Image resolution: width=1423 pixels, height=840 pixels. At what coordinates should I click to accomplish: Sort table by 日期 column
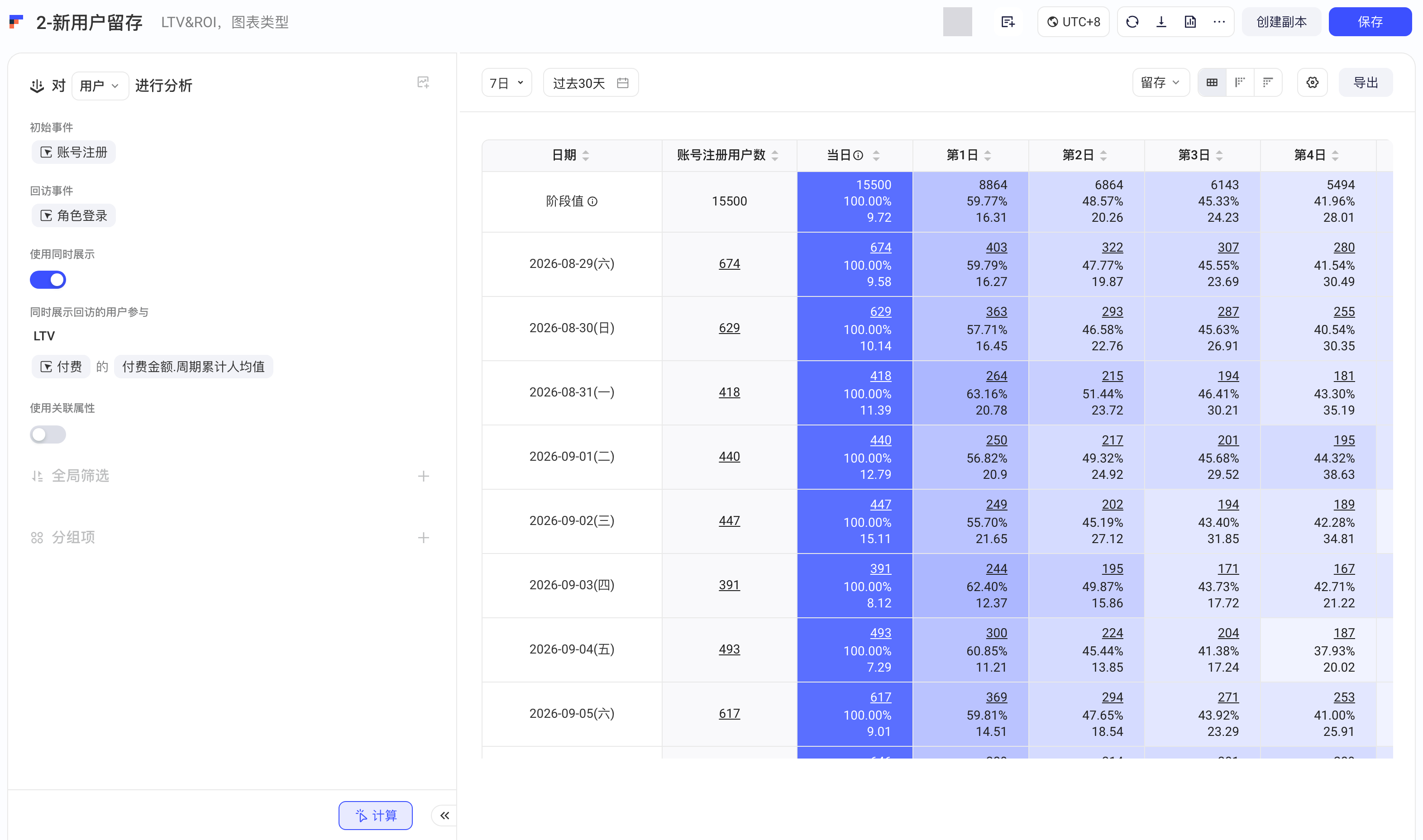click(x=586, y=155)
